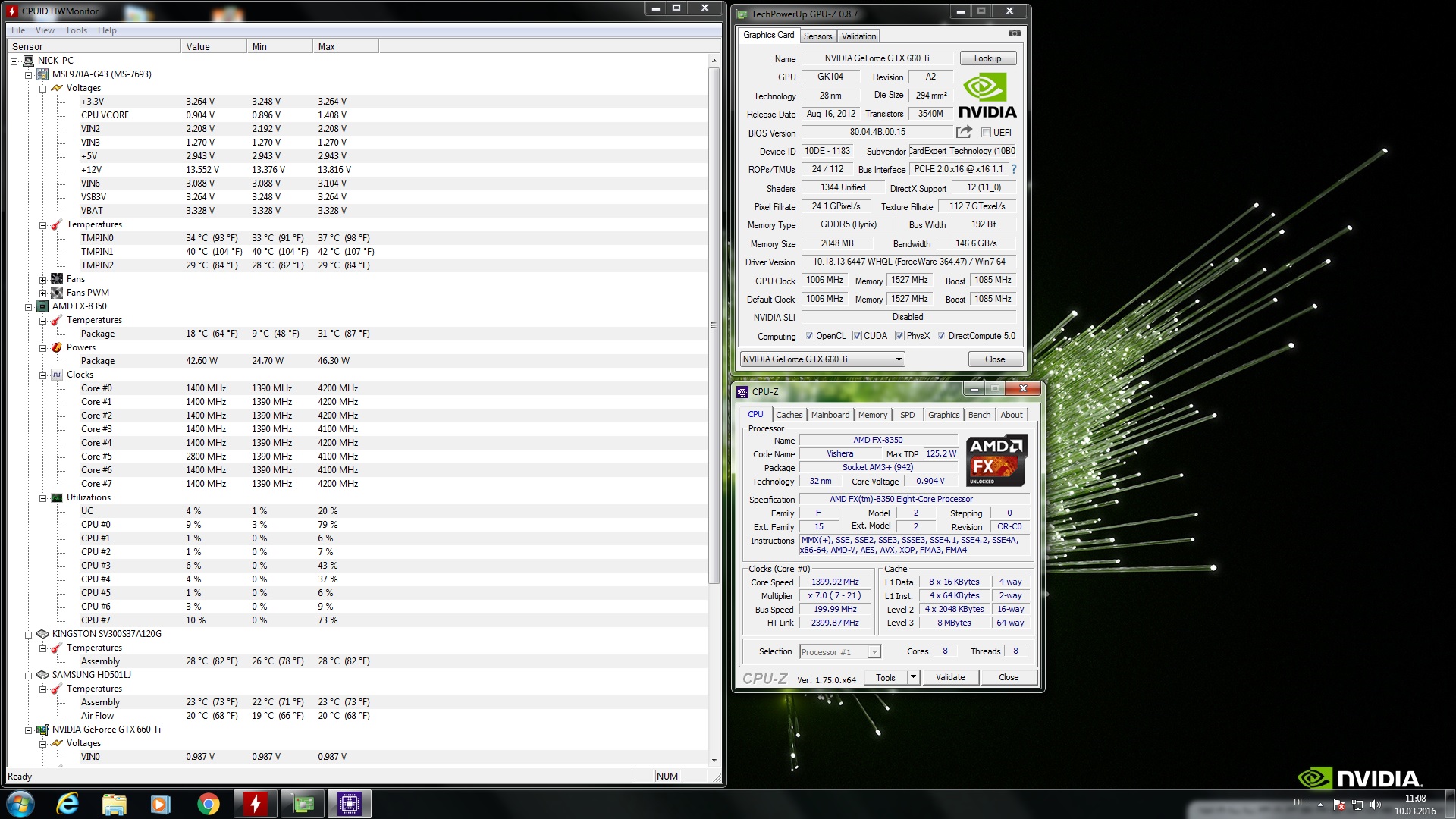Click the Bus Interface question mark icon
Viewport: 1456px width, 819px height.
click(x=1014, y=169)
